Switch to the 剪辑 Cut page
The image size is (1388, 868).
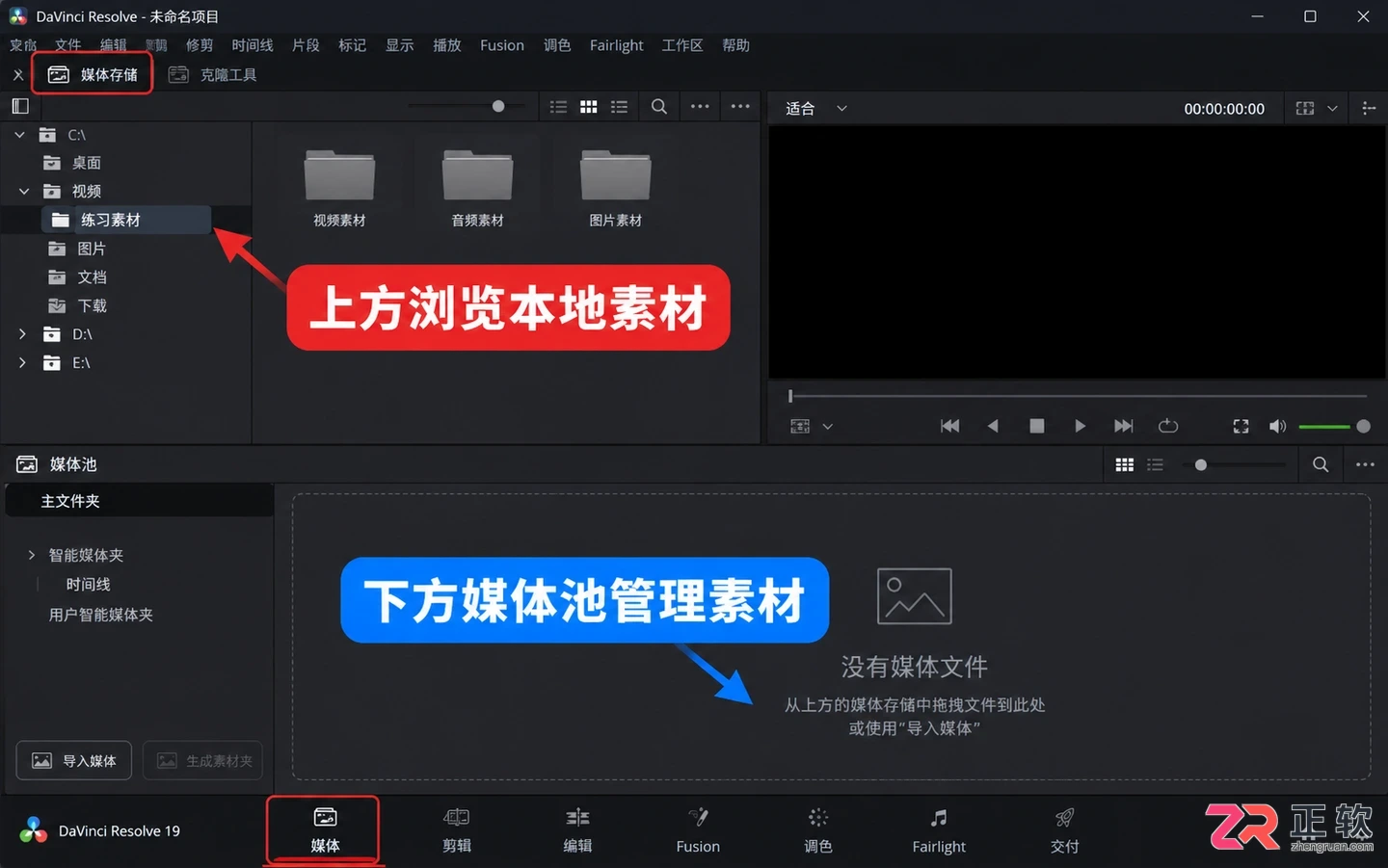pyautogui.click(x=457, y=830)
